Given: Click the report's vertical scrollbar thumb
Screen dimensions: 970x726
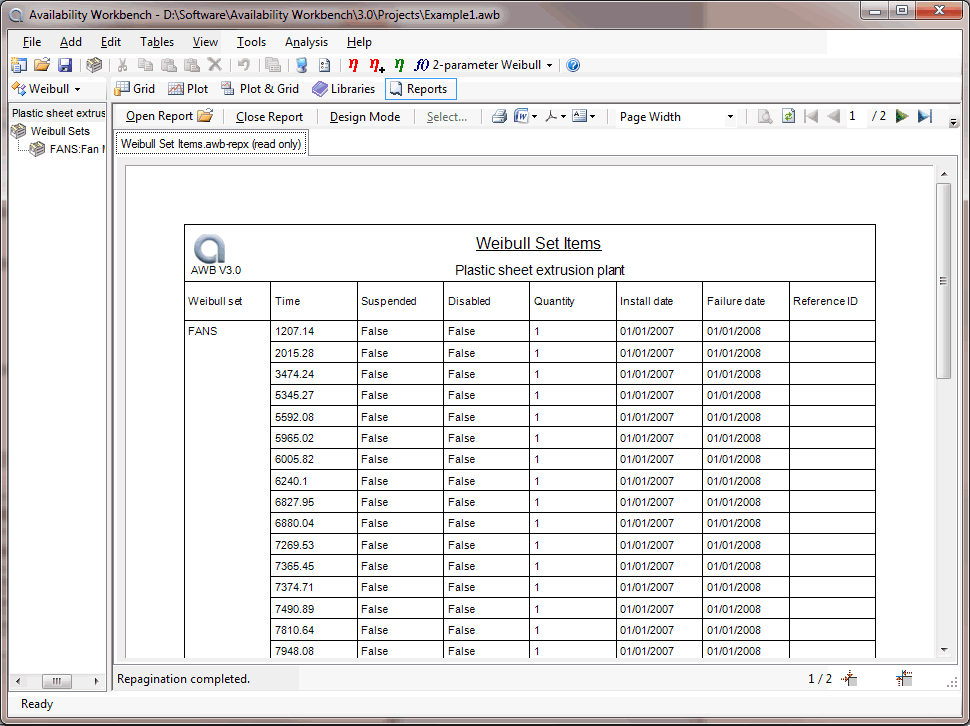Looking at the screenshot, I should pos(943,280).
